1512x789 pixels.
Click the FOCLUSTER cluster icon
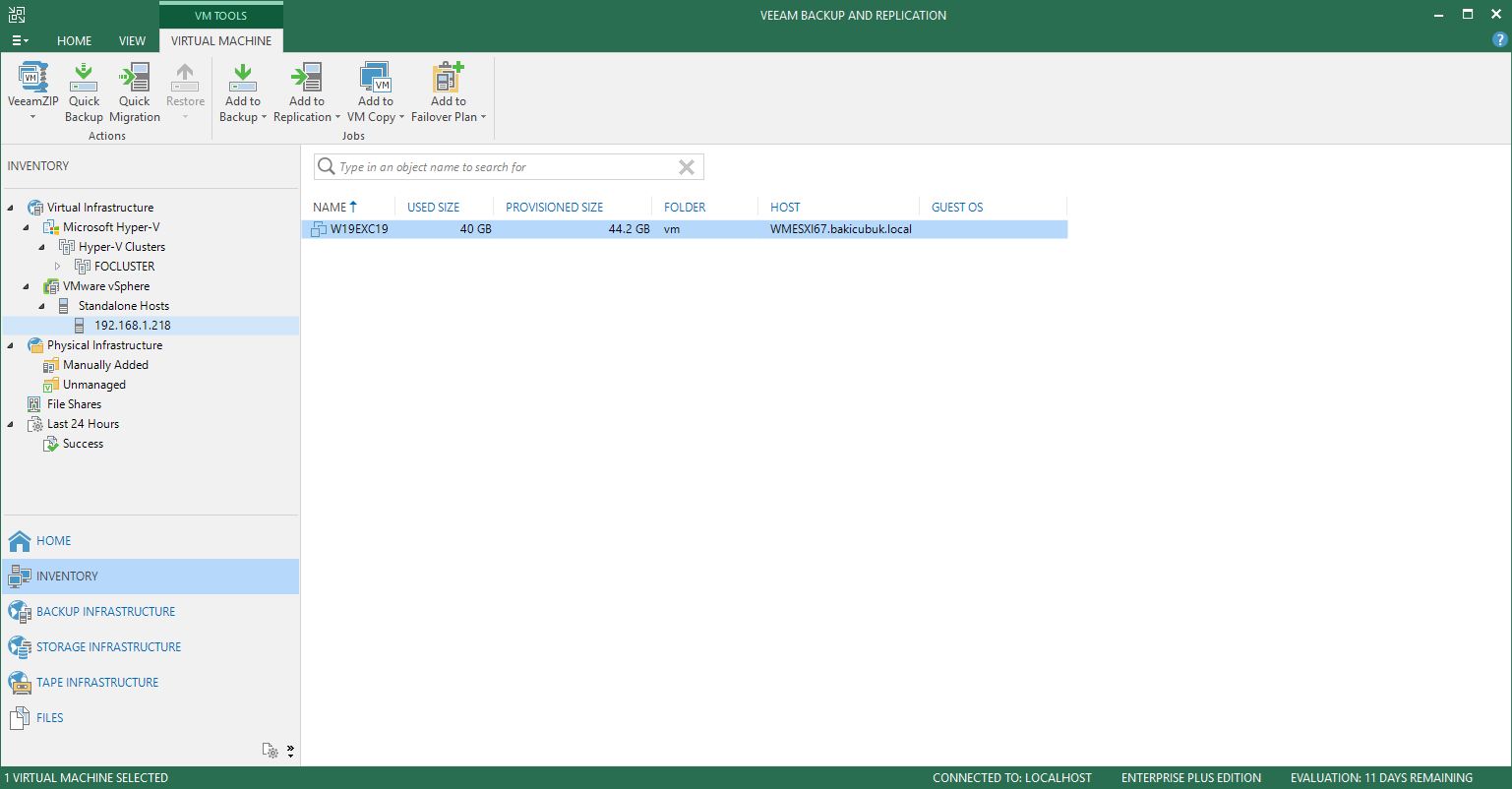pos(83,267)
